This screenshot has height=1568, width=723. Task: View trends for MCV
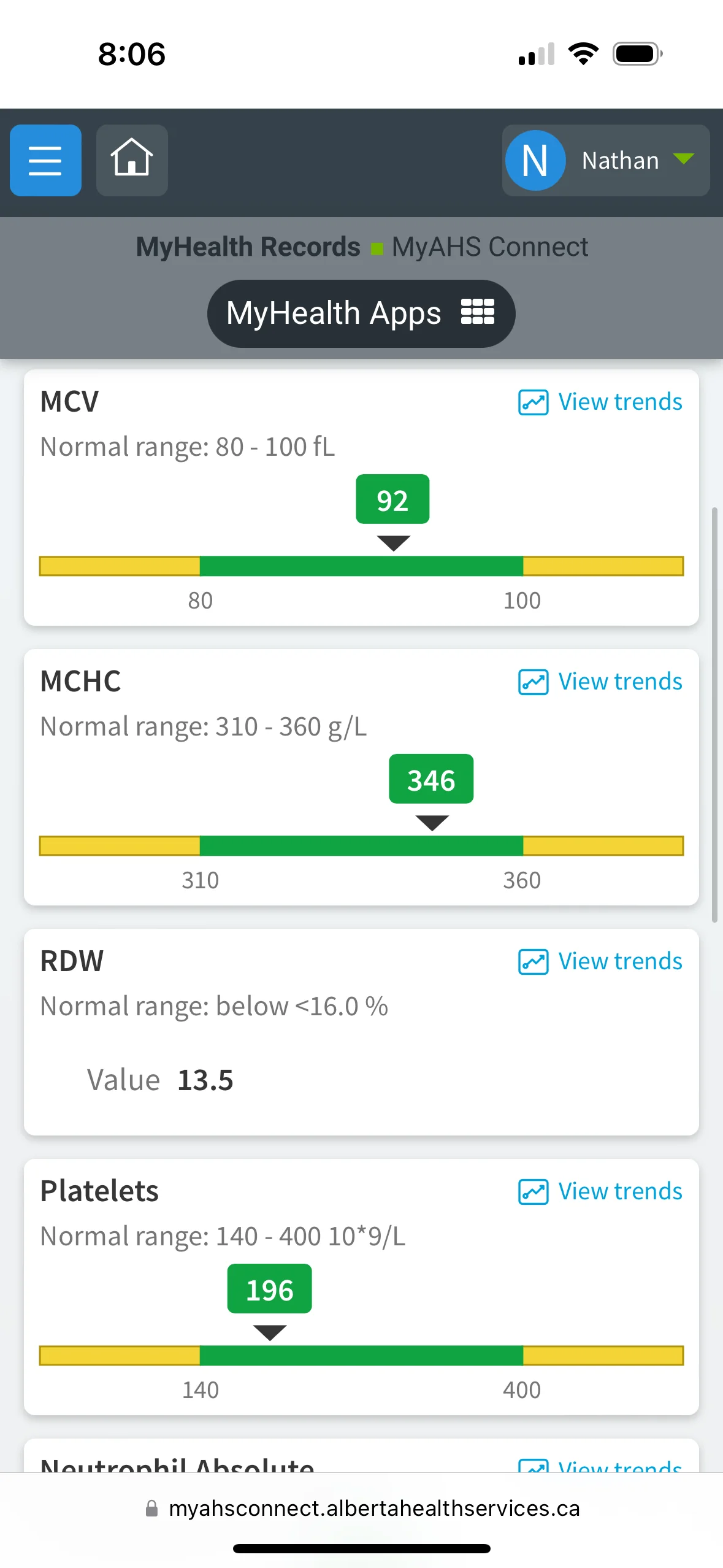point(620,402)
